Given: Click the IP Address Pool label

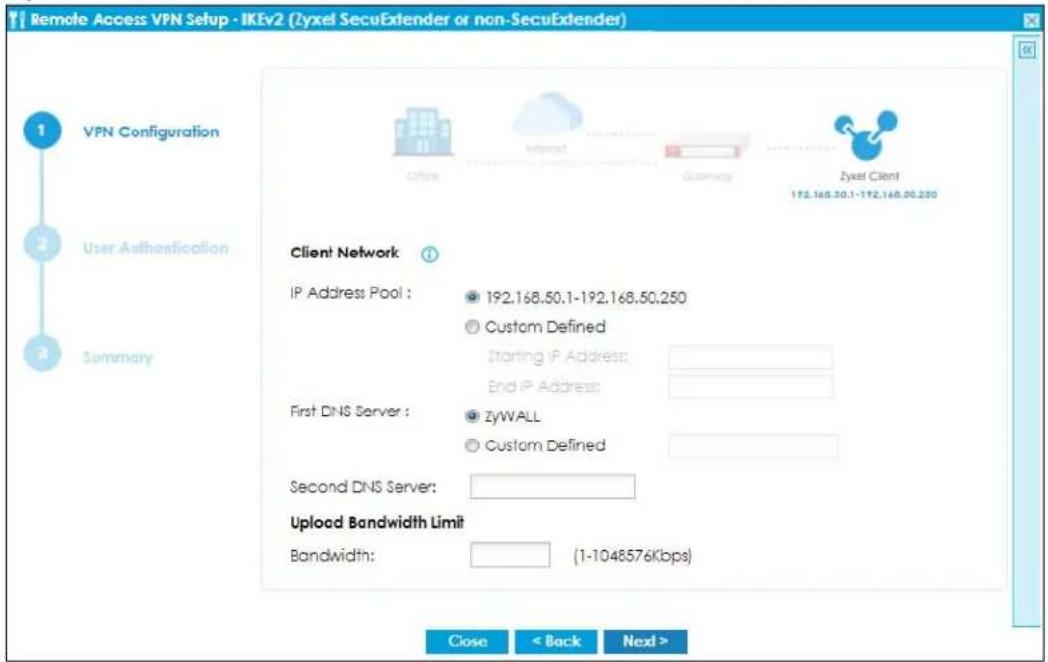Looking at the screenshot, I should pos(350,294).
